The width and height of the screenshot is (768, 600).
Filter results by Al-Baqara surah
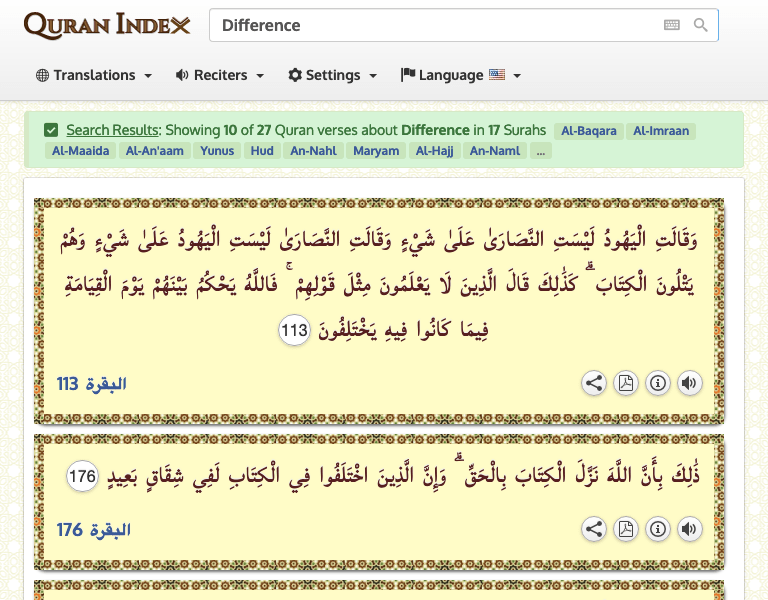(x=588, y=131)
